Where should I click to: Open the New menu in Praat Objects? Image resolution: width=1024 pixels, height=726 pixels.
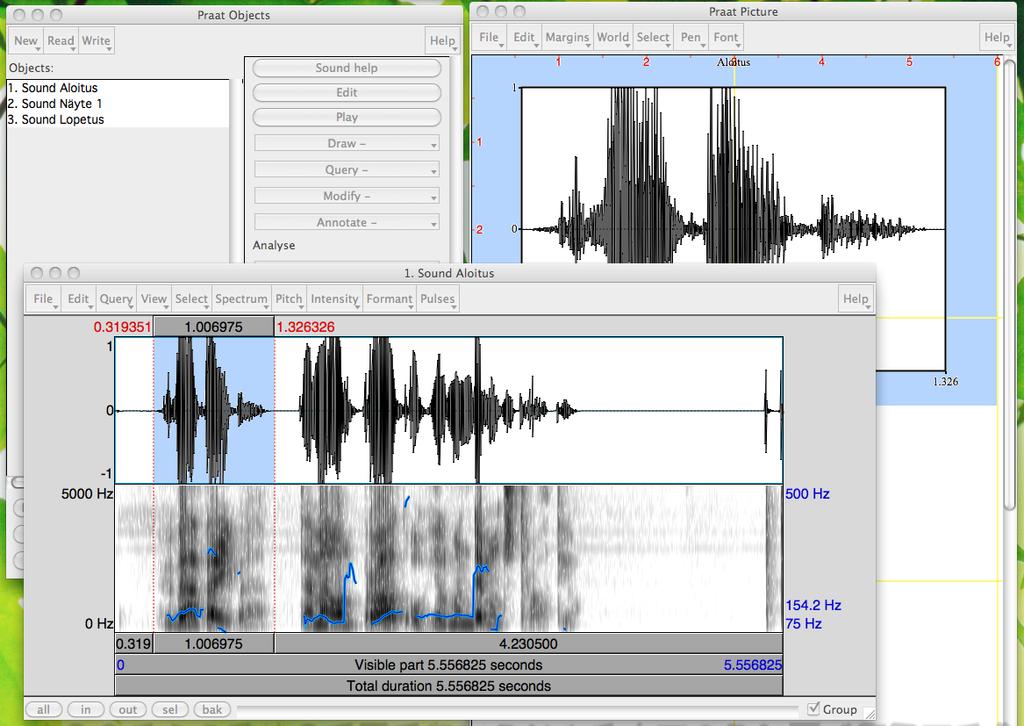pyautogui.click(x=26, y=40)
